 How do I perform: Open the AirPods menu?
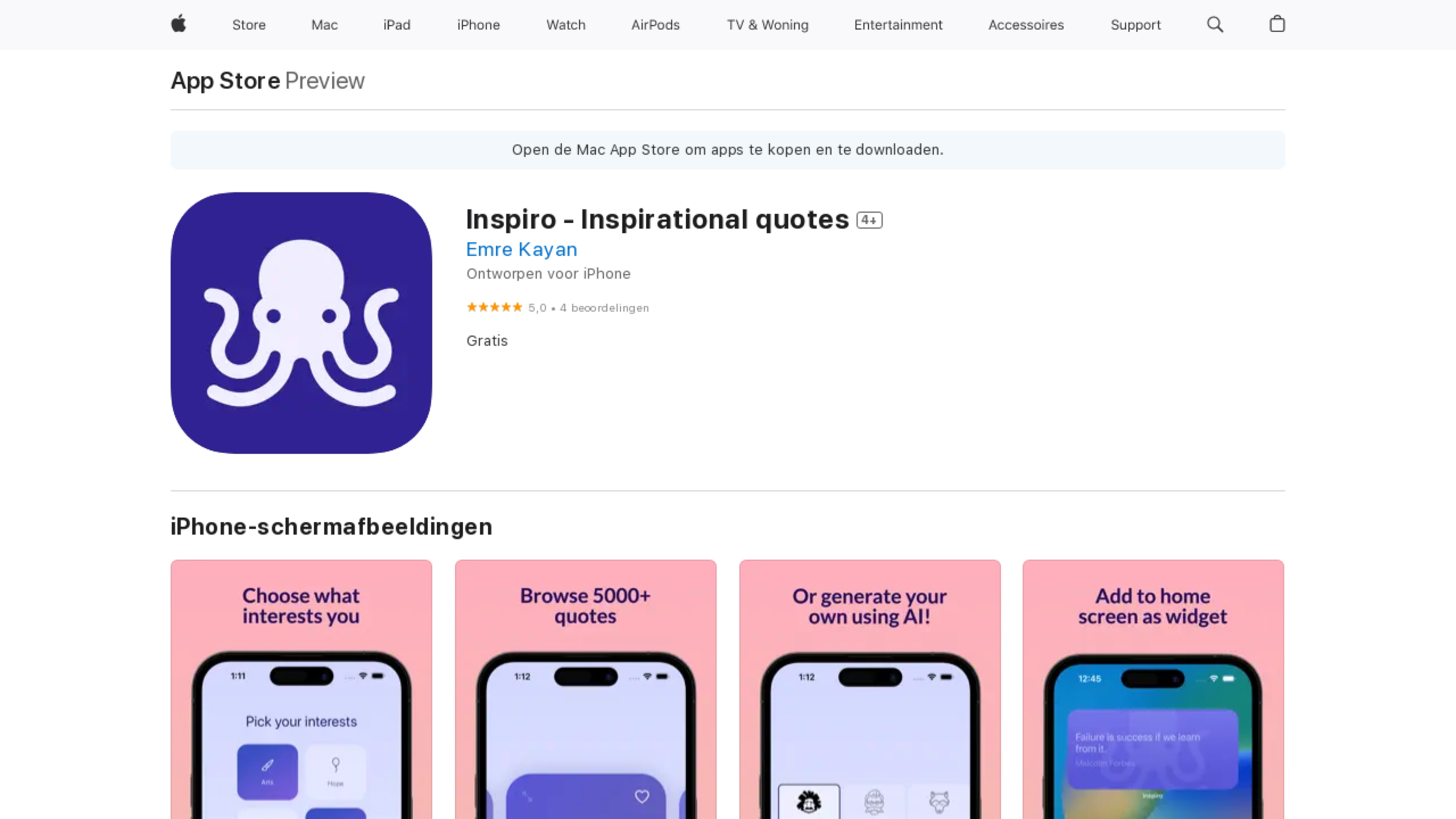tap(656, 25)
